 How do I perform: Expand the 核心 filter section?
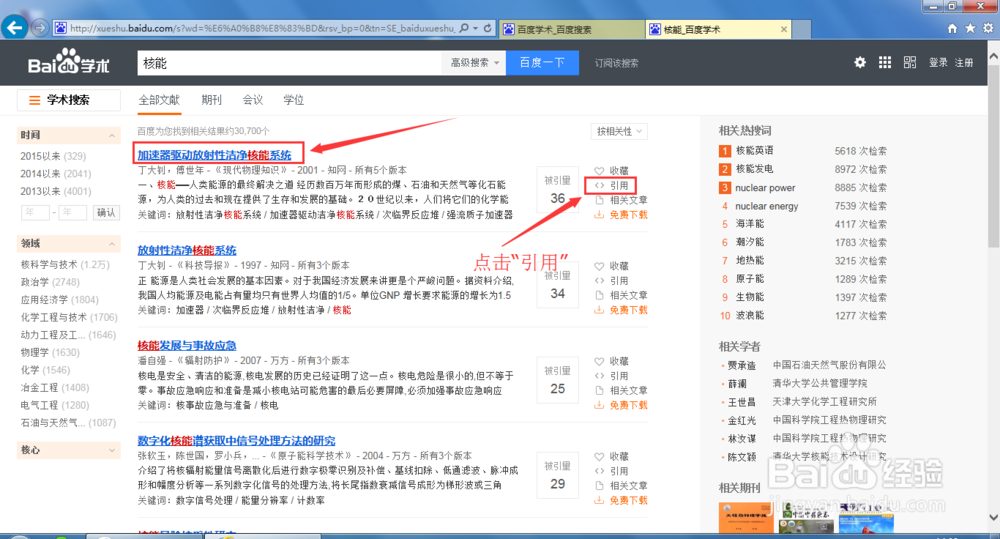point(112,450)
